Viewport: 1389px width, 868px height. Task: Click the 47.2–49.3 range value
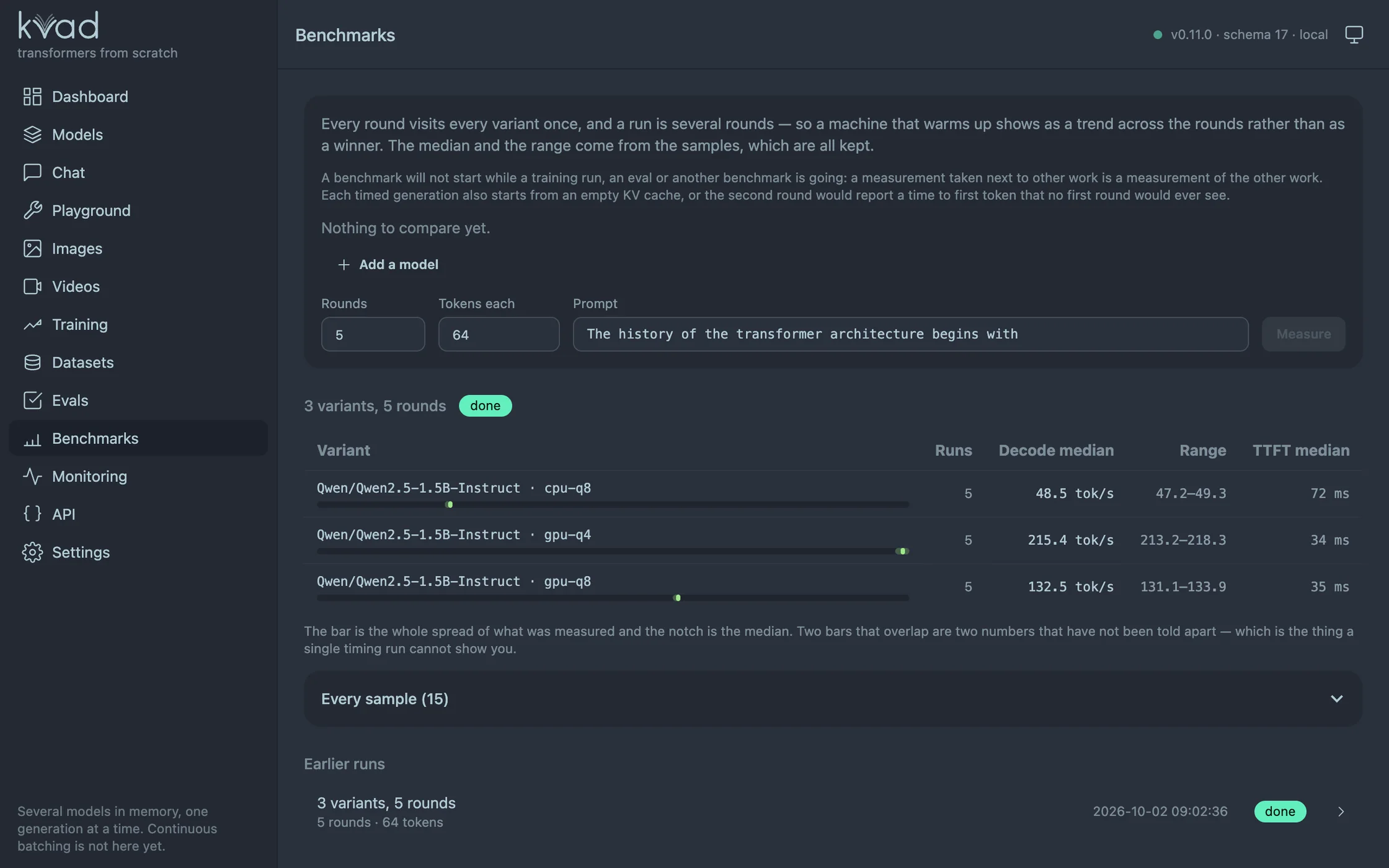1191,494
